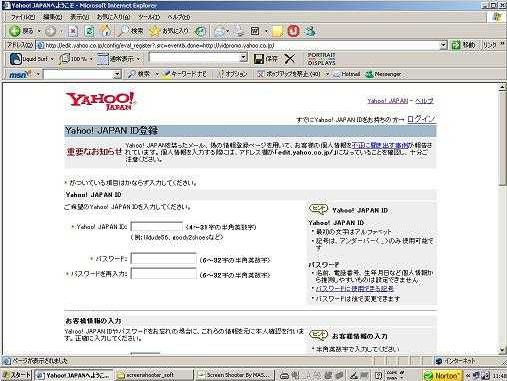This screenshot has width=507, height=381.
Task: Open the Favorites menu
Action: 113,17
